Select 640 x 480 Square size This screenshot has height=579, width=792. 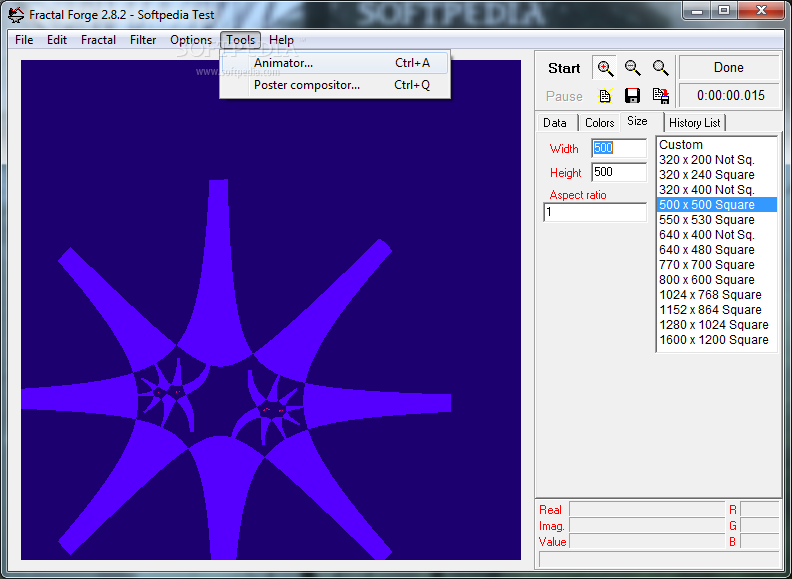coord(716,250)
